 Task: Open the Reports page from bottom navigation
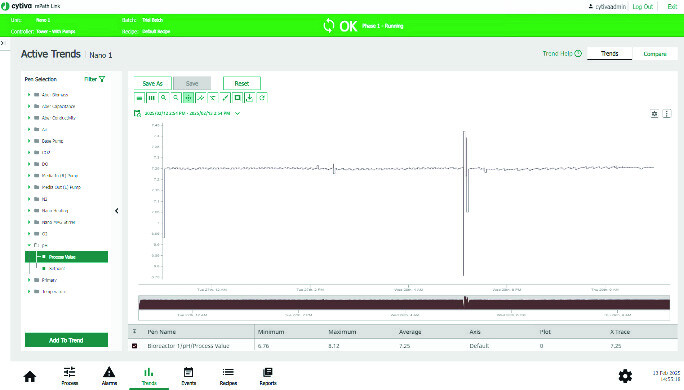pyautogui.click(x=268, y=376)
